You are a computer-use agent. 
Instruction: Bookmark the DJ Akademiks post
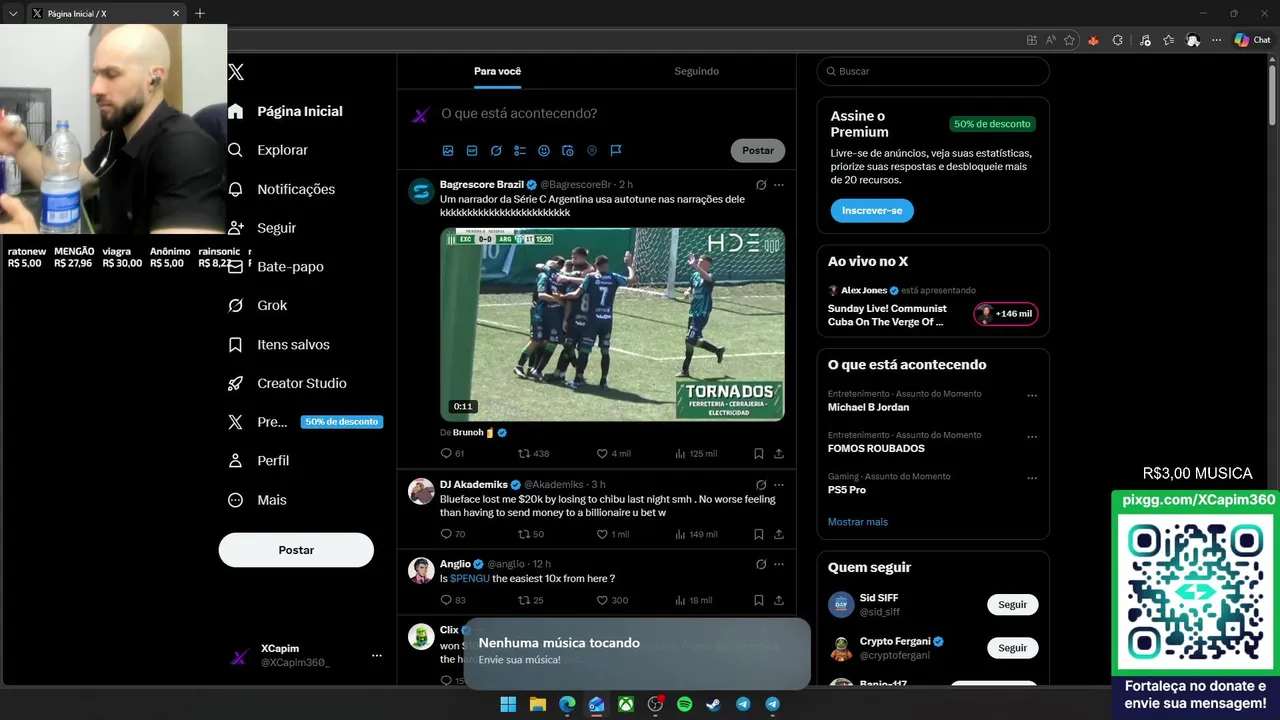[759, 535]
